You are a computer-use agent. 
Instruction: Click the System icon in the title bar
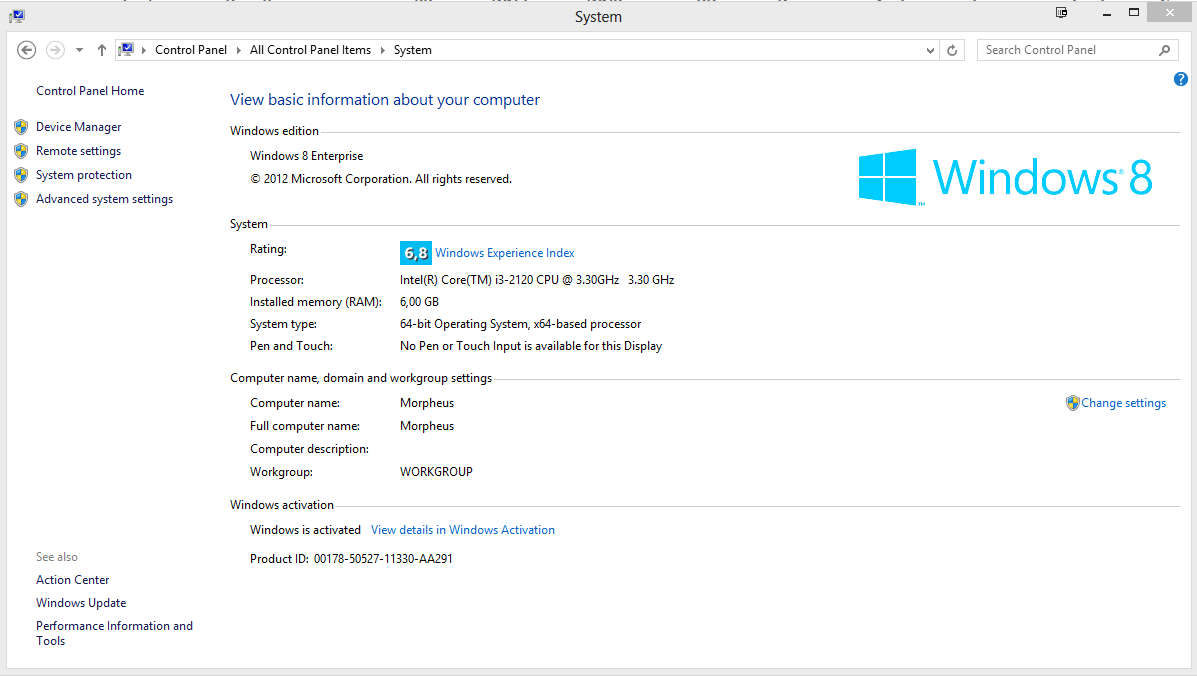pos(17,16)
